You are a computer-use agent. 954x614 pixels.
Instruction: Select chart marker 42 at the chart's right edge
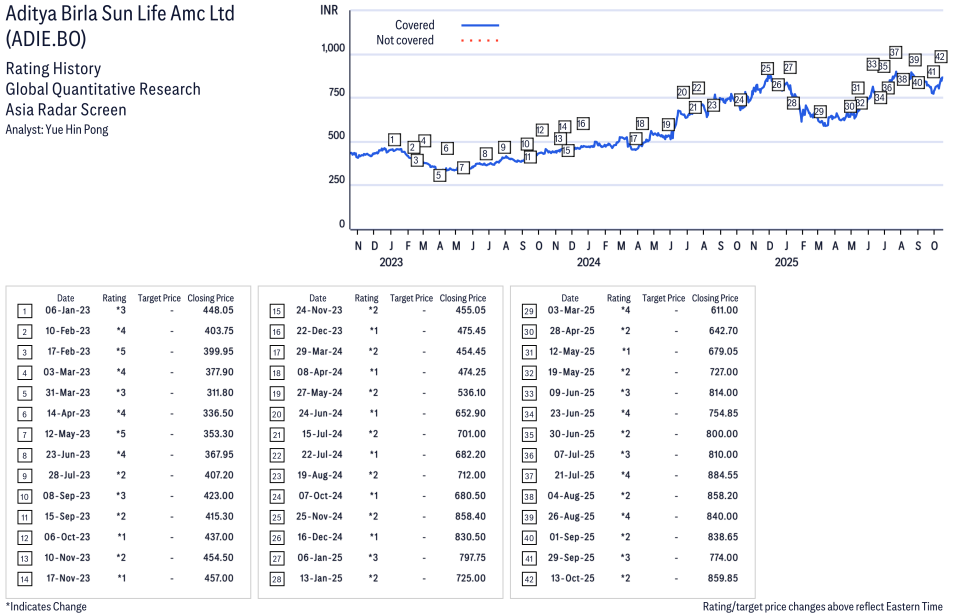[x=940, y=57]
